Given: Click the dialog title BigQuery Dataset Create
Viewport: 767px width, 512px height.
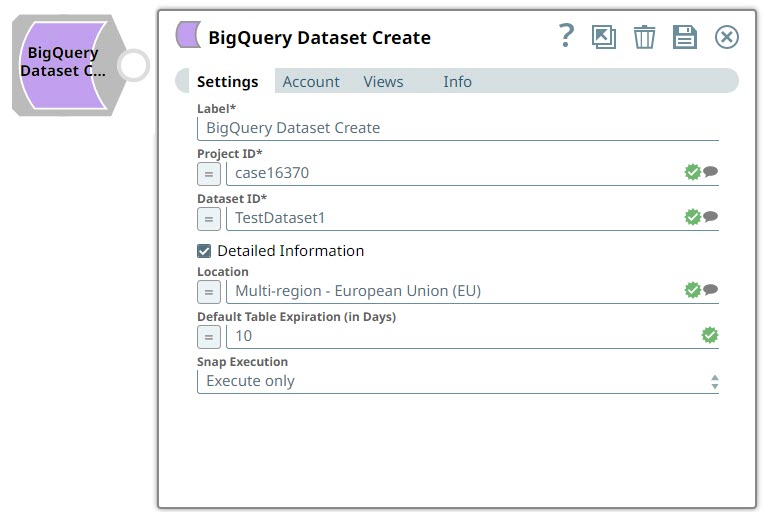Looking at the screenshot, I should [319, 38].
